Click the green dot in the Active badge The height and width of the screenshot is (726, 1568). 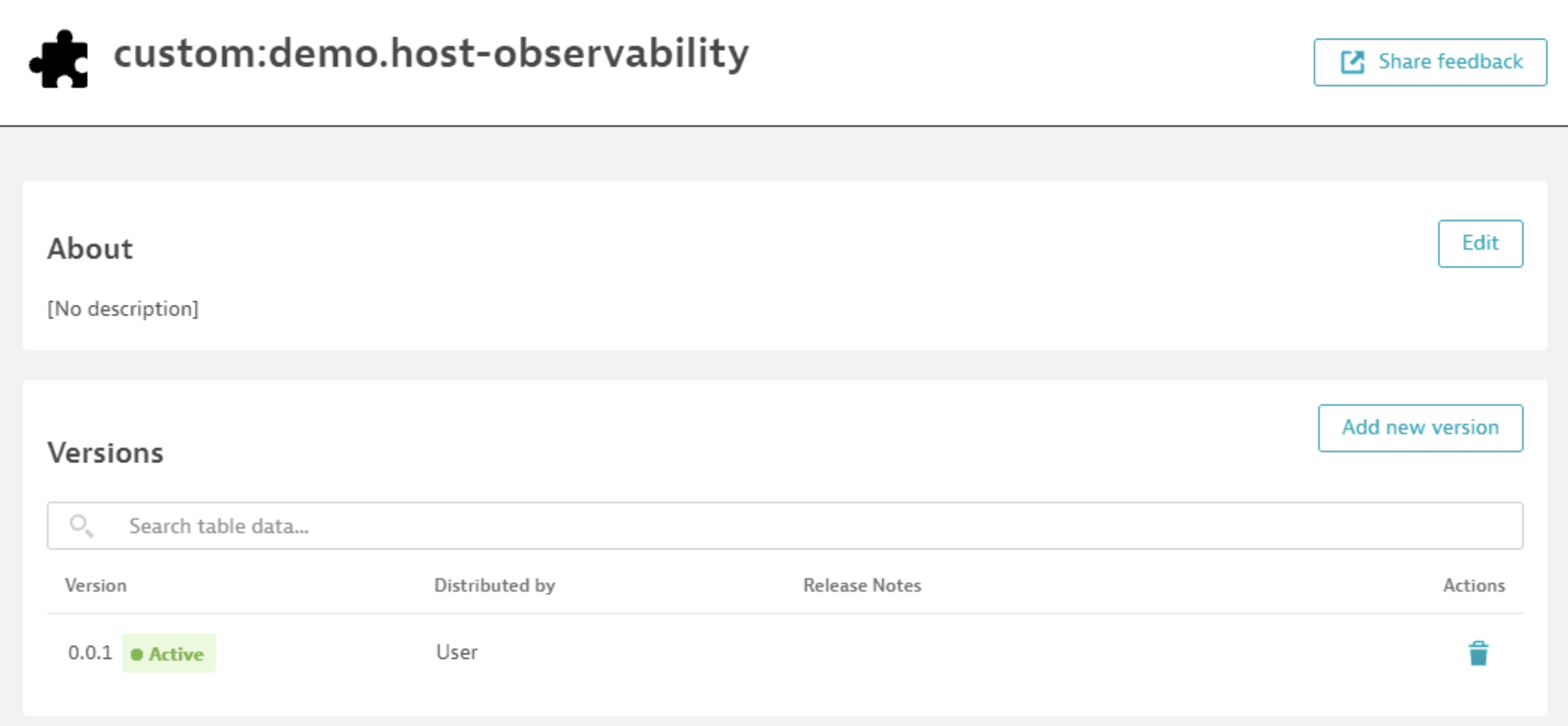(137, 654)
